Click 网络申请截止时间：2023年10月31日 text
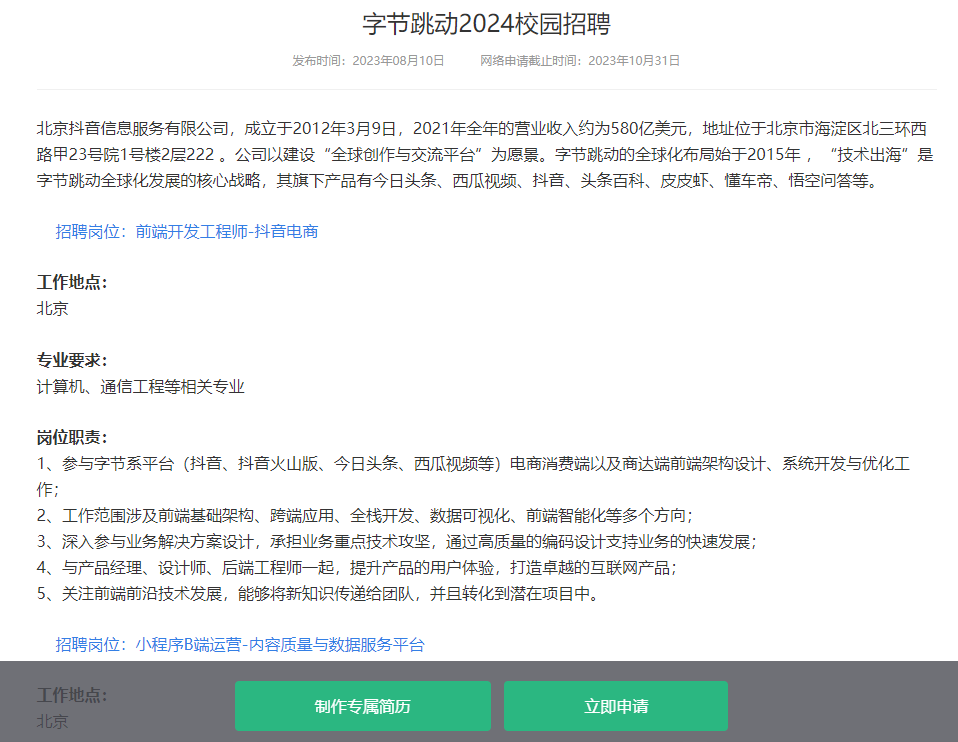Screen dimensions: 958x742 coord(580,61)
